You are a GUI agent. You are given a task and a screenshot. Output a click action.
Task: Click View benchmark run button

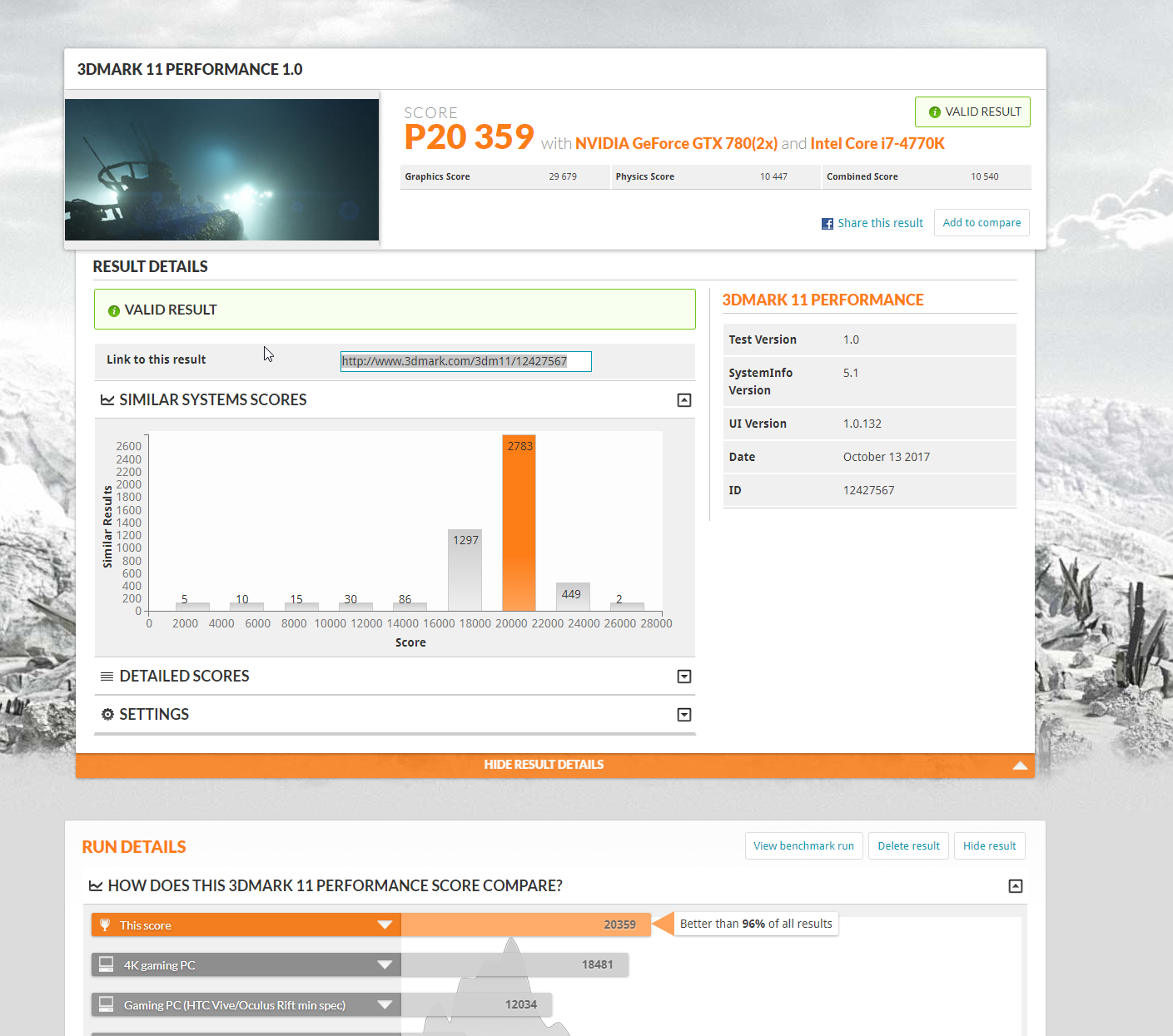click(803, 845)
